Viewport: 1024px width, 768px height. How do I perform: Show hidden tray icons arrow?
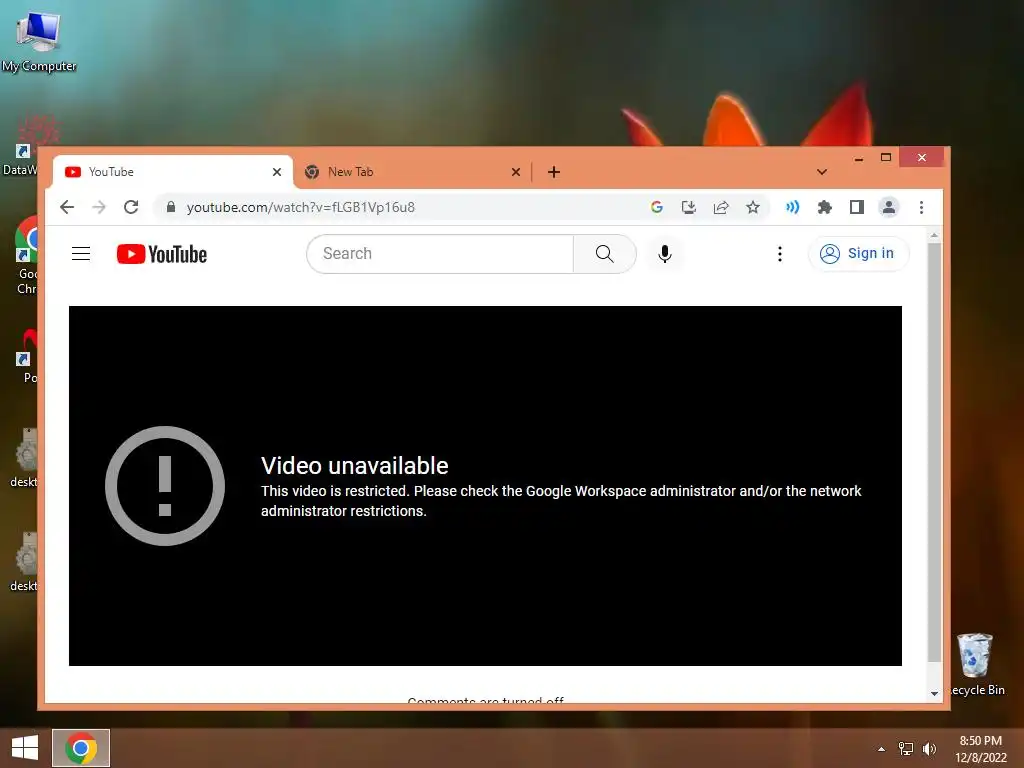coord(882,749)
